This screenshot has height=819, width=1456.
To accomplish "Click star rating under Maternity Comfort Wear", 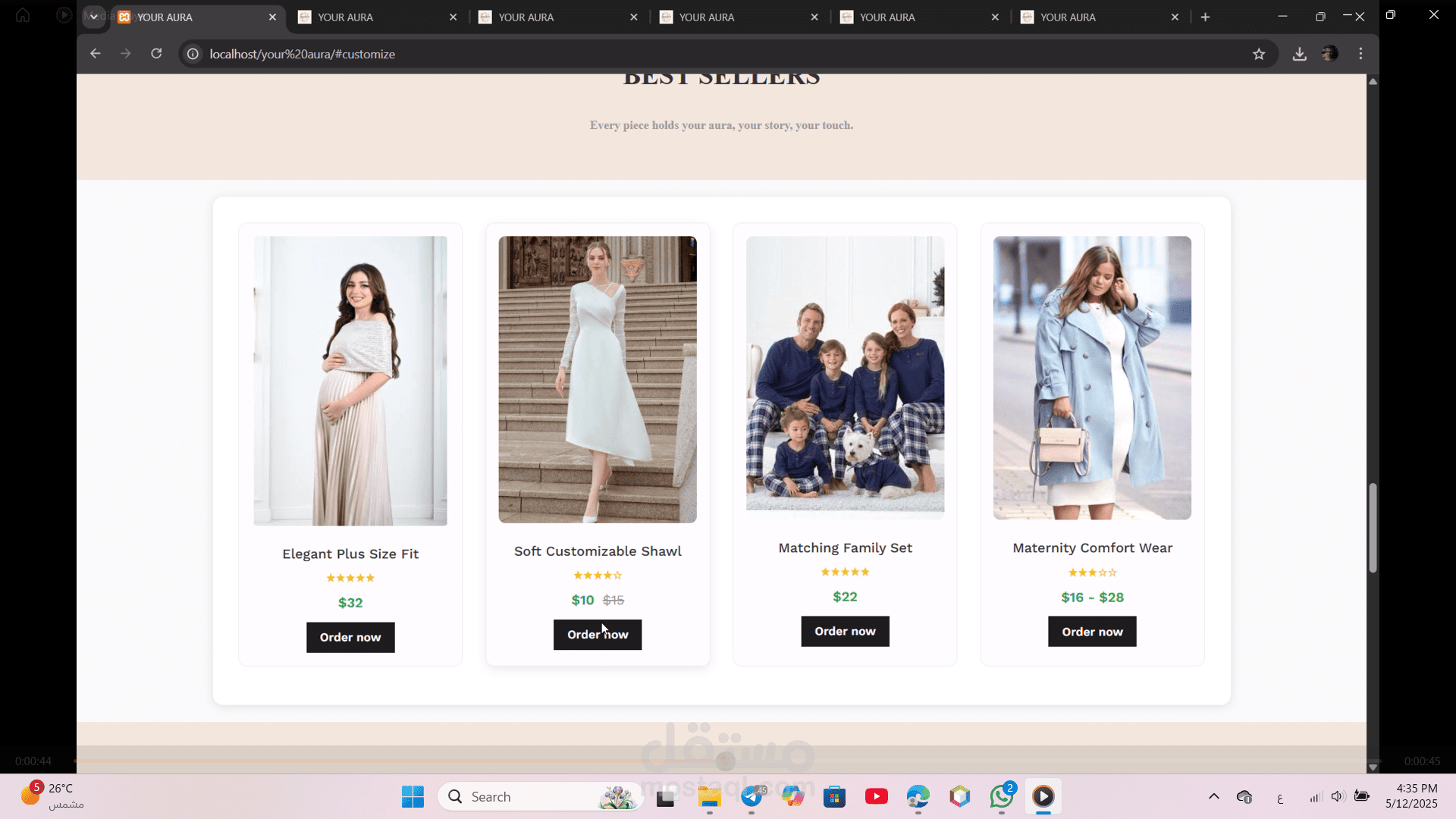I will (1092, 573).
